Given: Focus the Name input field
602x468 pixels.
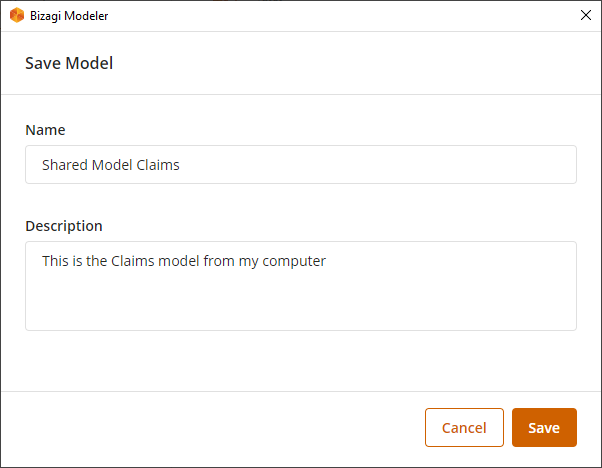Looking at the screenshot, I should (301, 164).
